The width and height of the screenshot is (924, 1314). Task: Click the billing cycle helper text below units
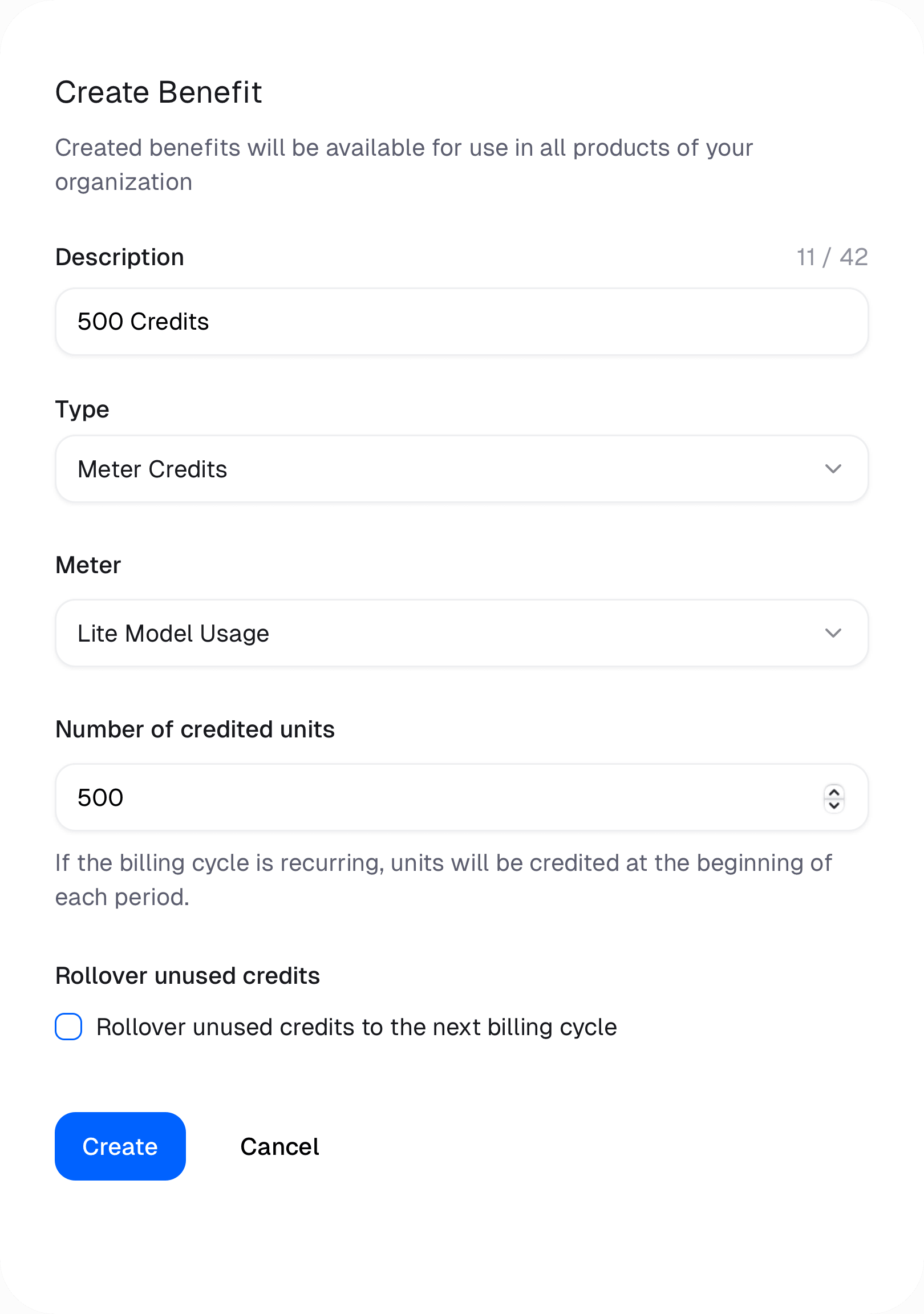pyautogui.click(x=444, y=880)
